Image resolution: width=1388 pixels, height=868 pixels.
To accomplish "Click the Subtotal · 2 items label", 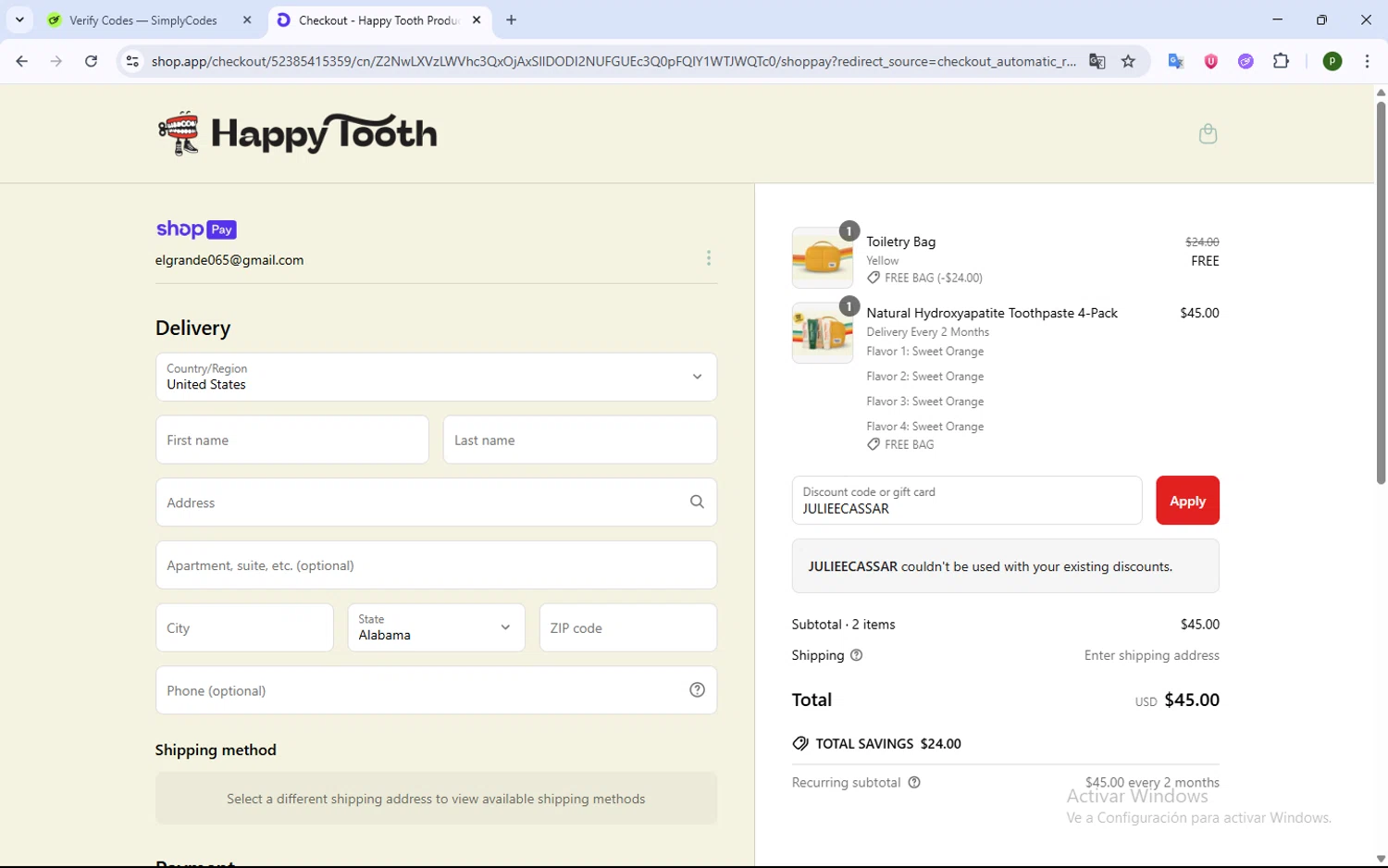I will [844, 625].
